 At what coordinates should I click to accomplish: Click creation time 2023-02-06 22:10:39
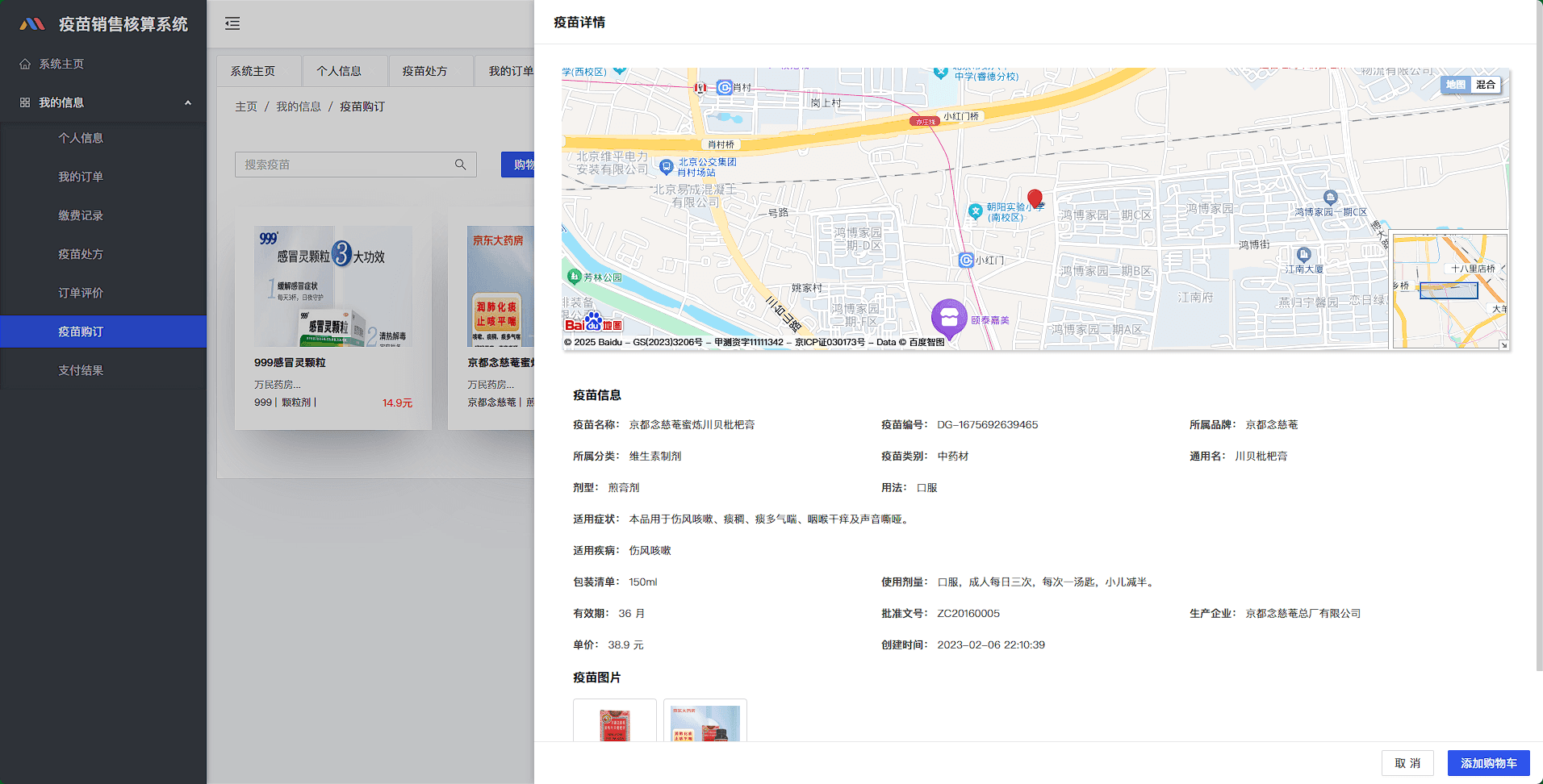[x=991, y=645]
